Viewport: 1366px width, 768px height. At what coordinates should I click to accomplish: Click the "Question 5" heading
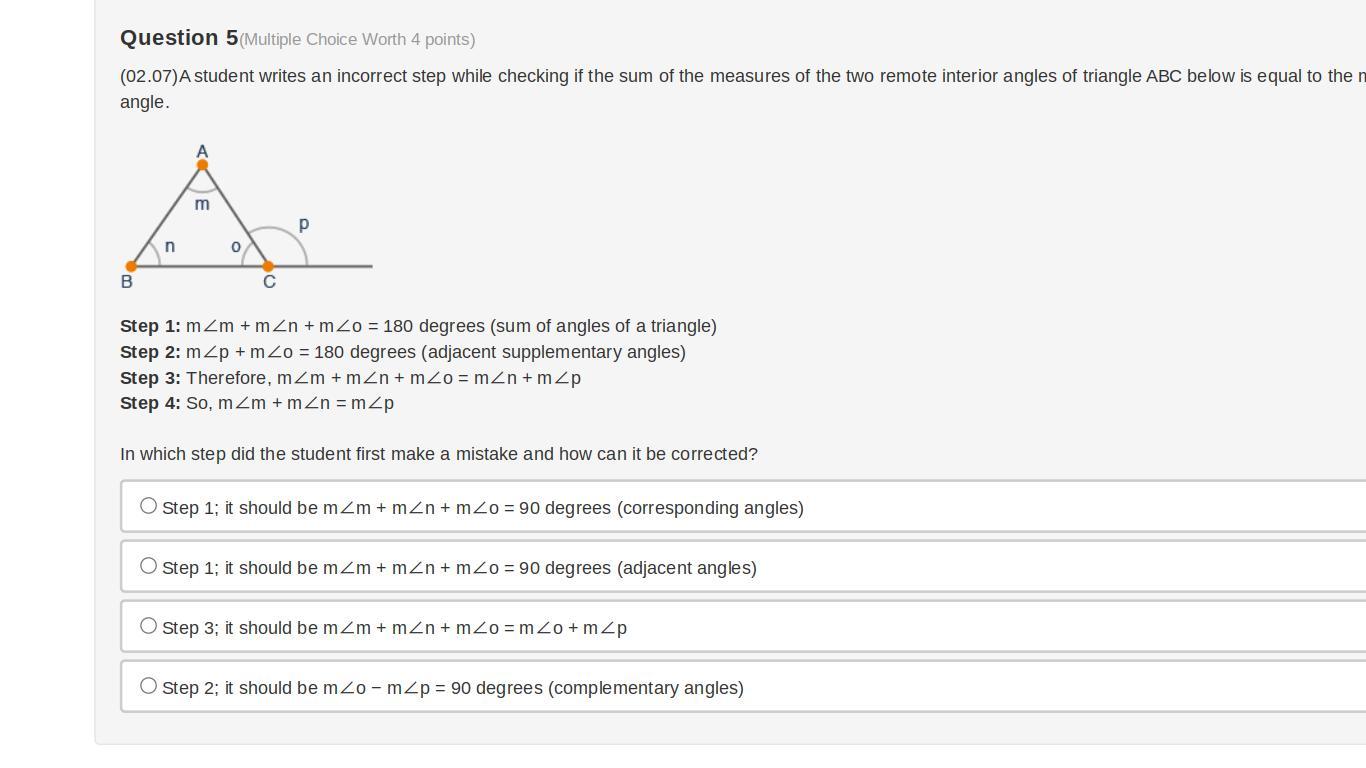pyautogui.click(x=179, y=38)
